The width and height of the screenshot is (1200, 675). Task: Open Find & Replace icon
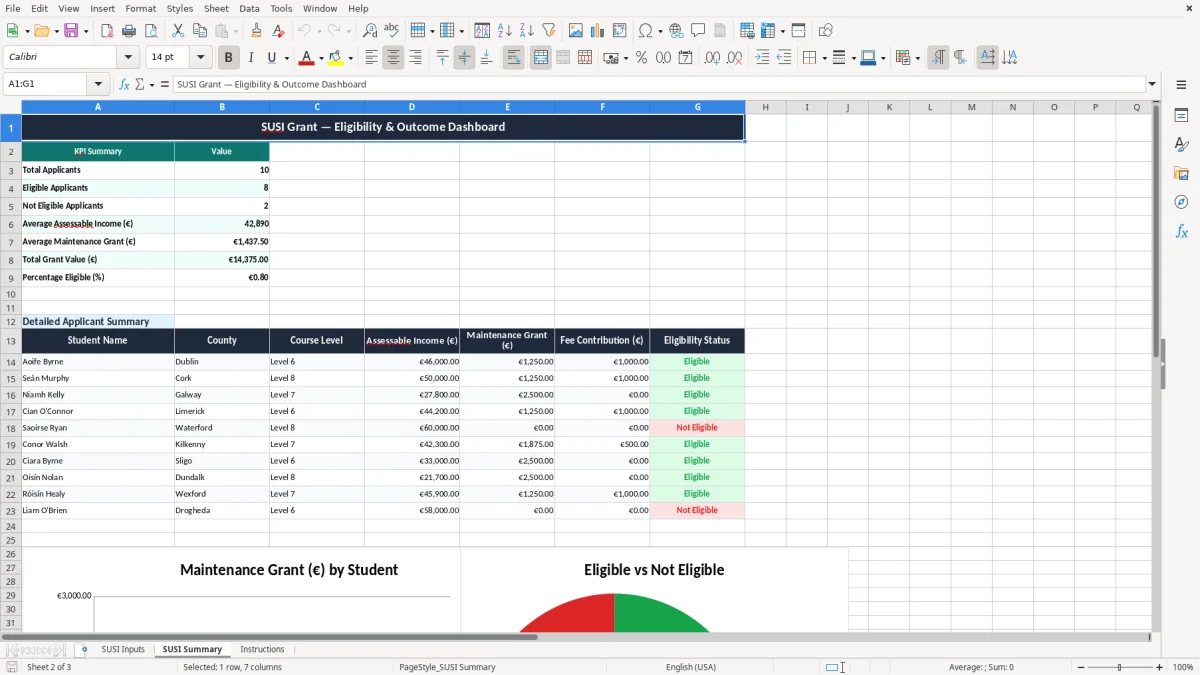[x=370, y=31]
